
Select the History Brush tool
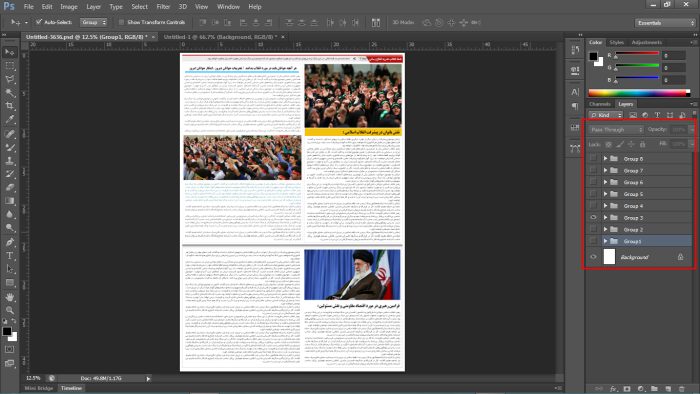tap(9, 174)
